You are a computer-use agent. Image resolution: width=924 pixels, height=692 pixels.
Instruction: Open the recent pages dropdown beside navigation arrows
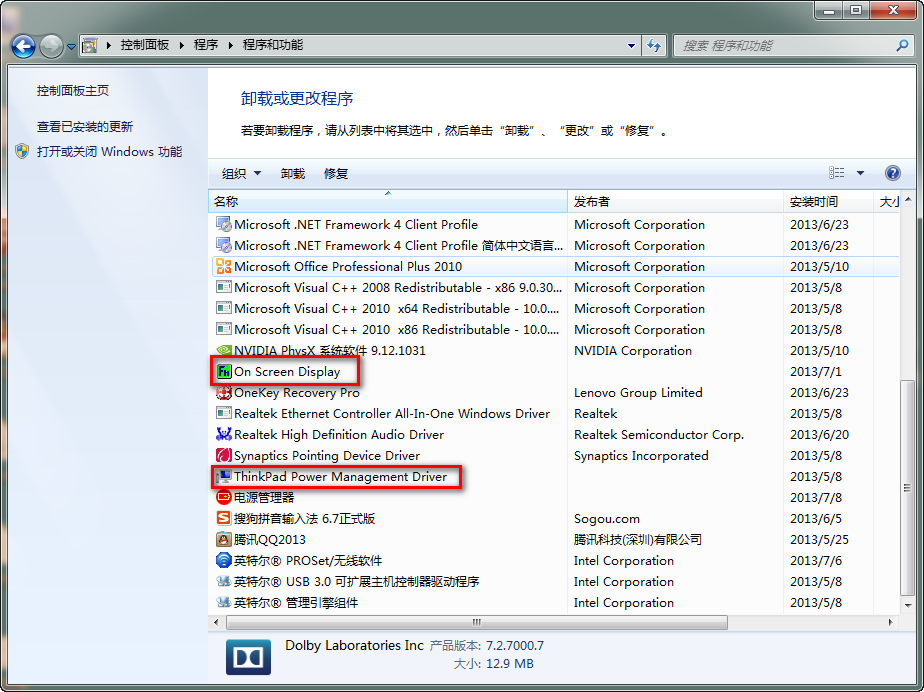click(71, 46)
